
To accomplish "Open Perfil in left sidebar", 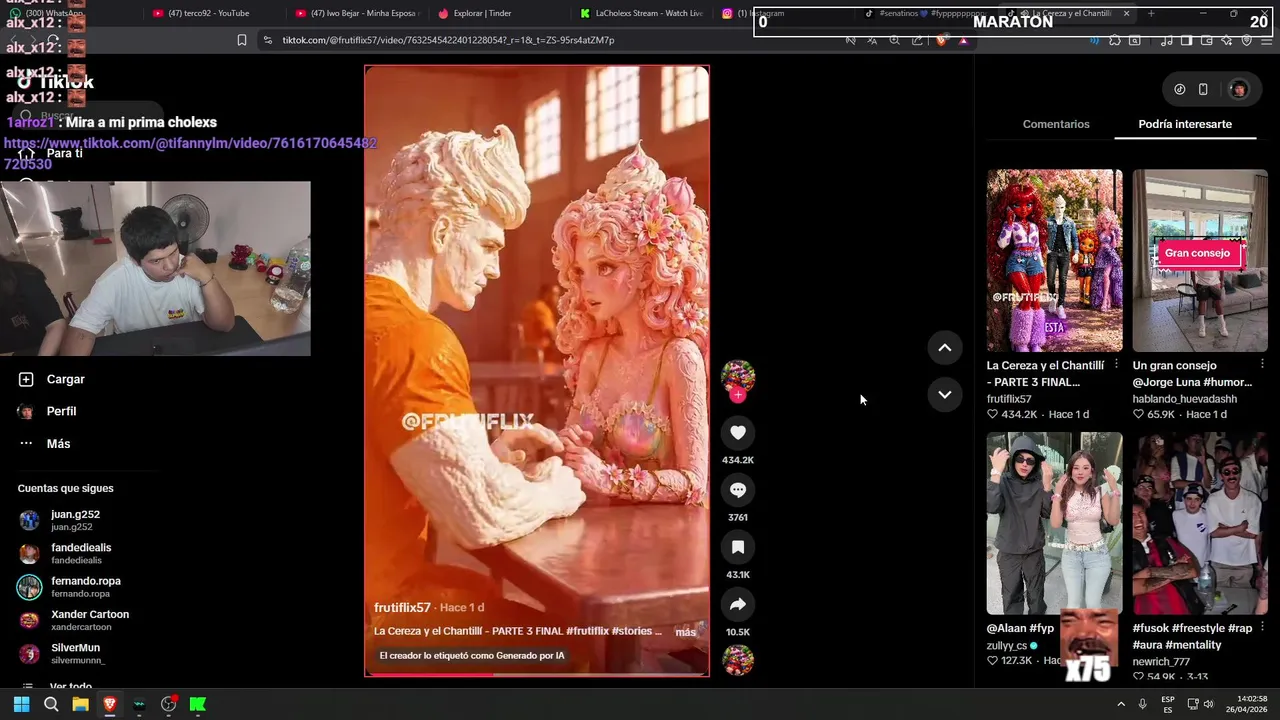I will pyautogui.click(x=48, y=412).
